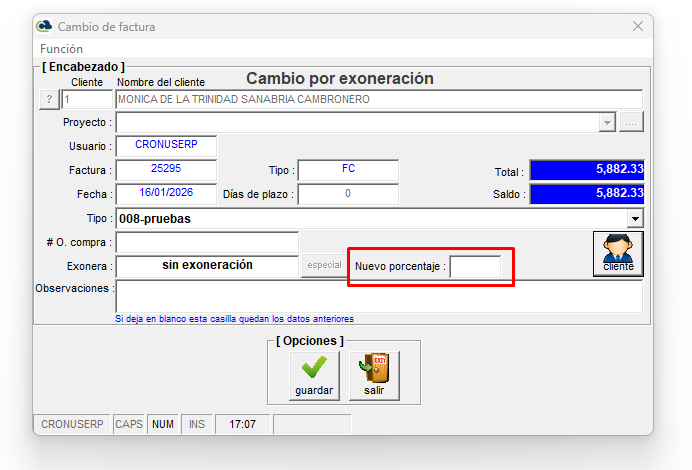
Task: Click the CAPS status bar indicator
Action: (x=129, y=424)
